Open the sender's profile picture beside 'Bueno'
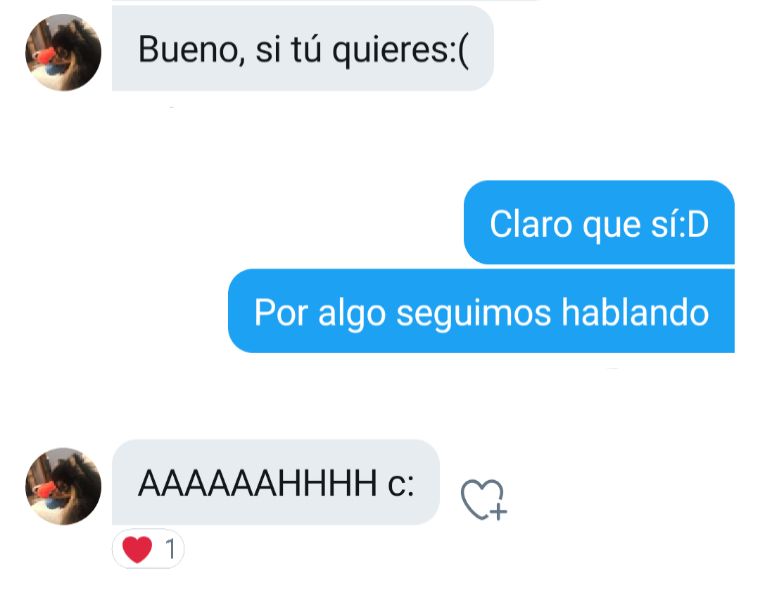The height and width of the screenshot is (610, 760). click(x=63, y=52)
